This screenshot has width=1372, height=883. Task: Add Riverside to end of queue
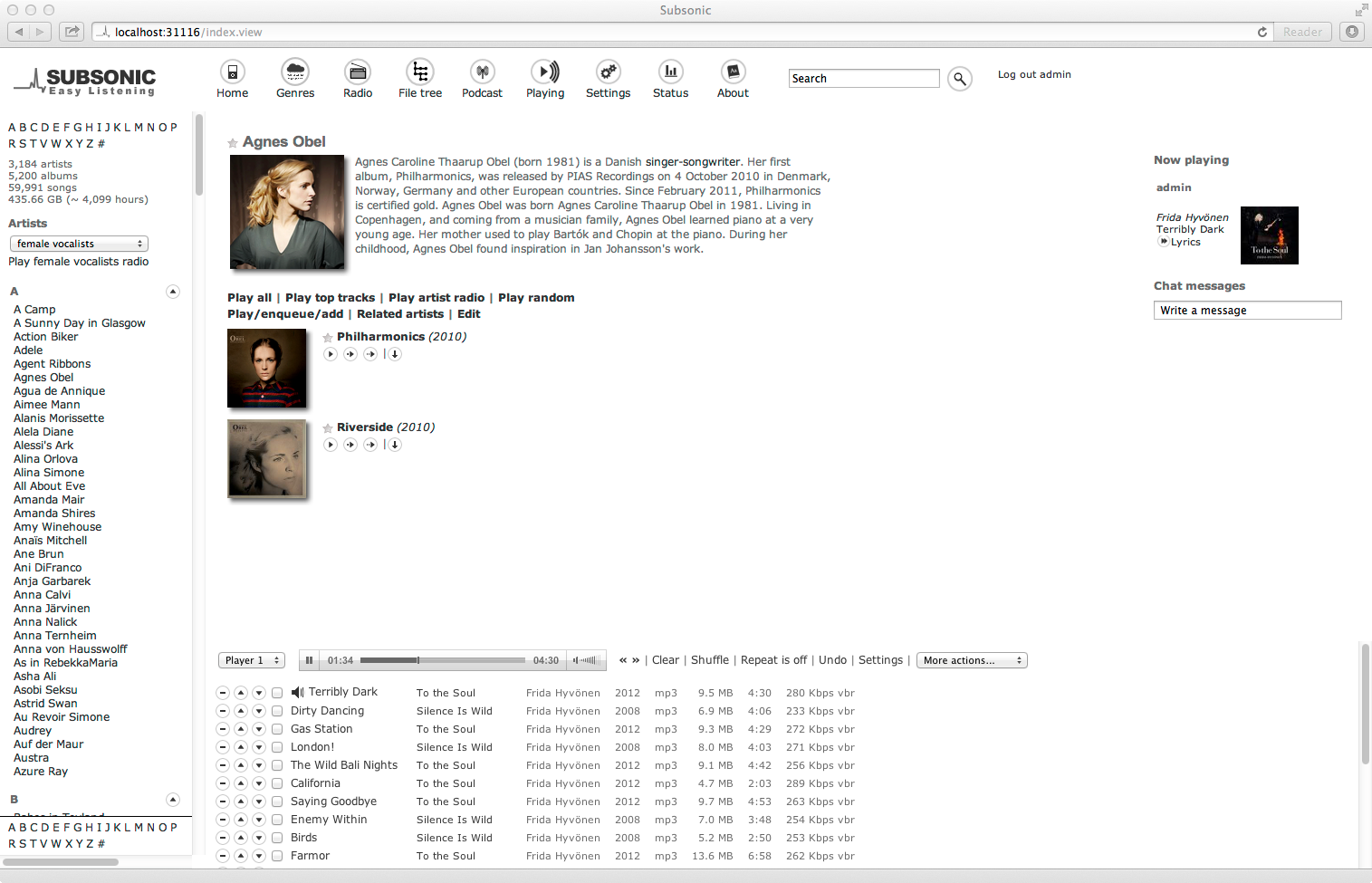pyautogui.click(x=370, y=445)
